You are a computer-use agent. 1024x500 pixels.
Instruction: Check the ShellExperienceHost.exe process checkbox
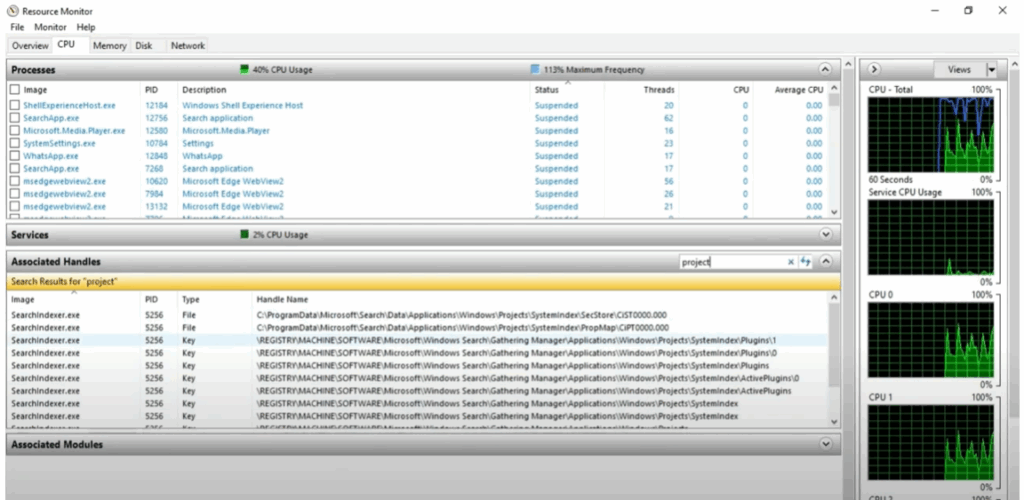15,105
